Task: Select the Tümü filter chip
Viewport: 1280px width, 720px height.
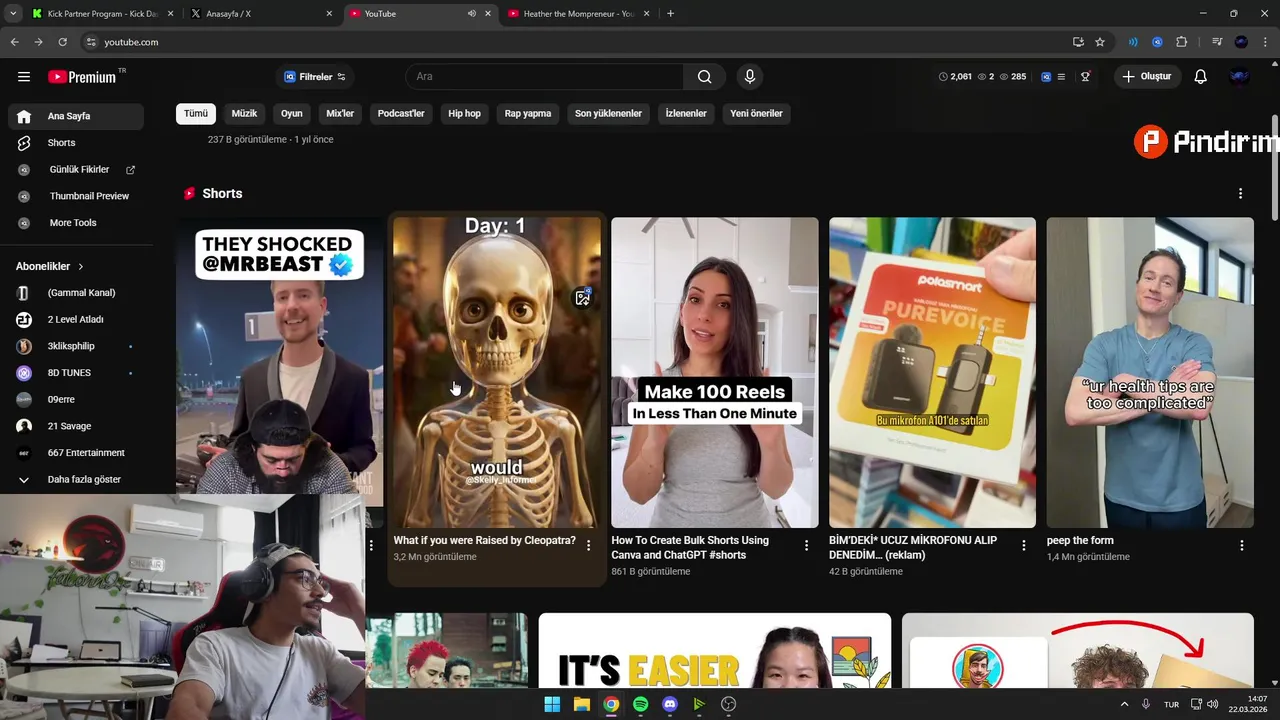Action: point(196,113)
